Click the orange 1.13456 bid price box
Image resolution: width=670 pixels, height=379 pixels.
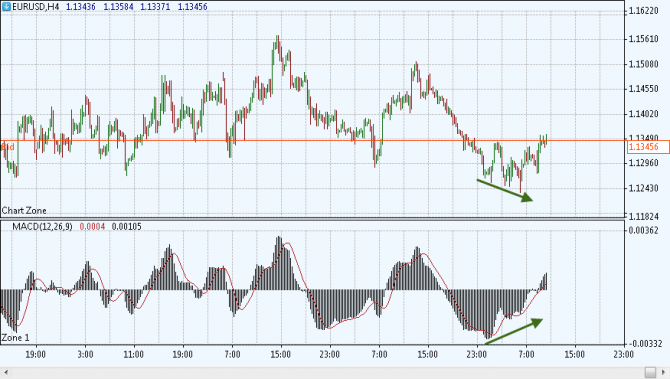click(x=648, y=147)
